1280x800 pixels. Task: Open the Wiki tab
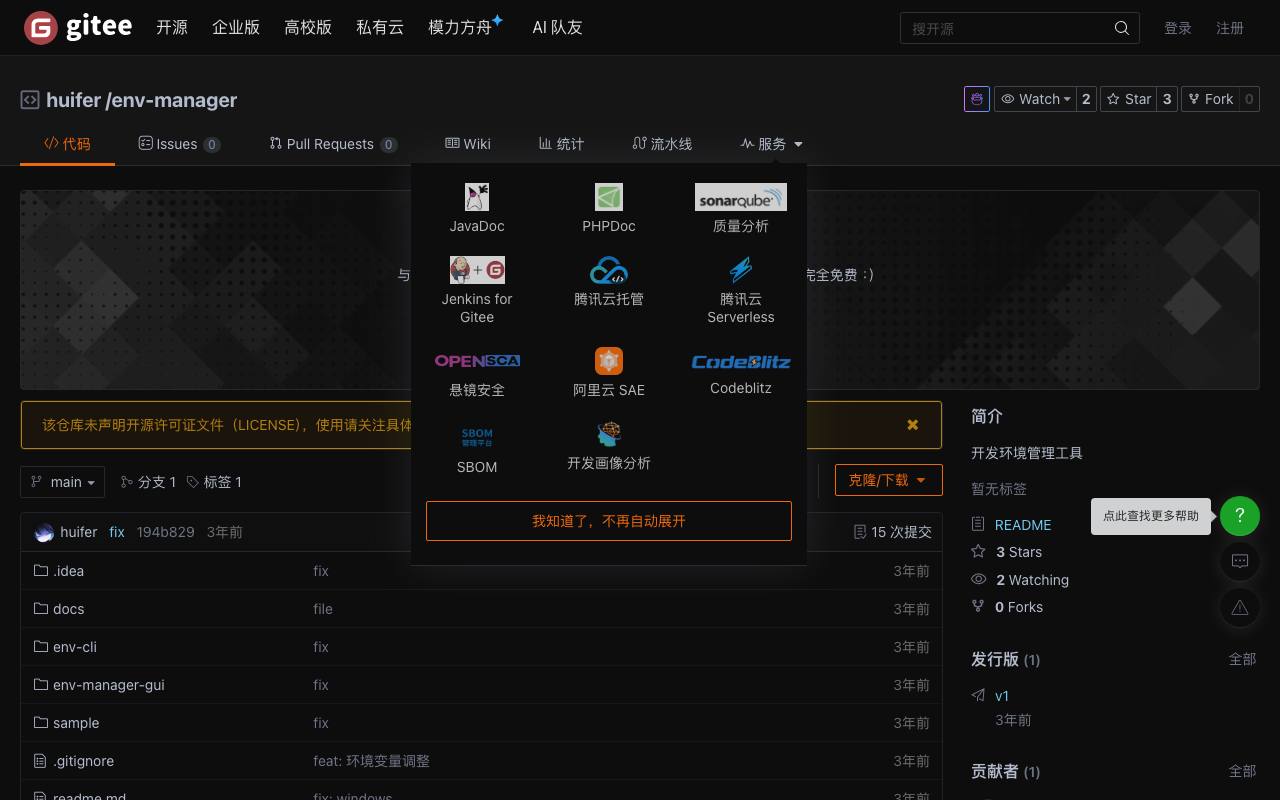(468, 144)
